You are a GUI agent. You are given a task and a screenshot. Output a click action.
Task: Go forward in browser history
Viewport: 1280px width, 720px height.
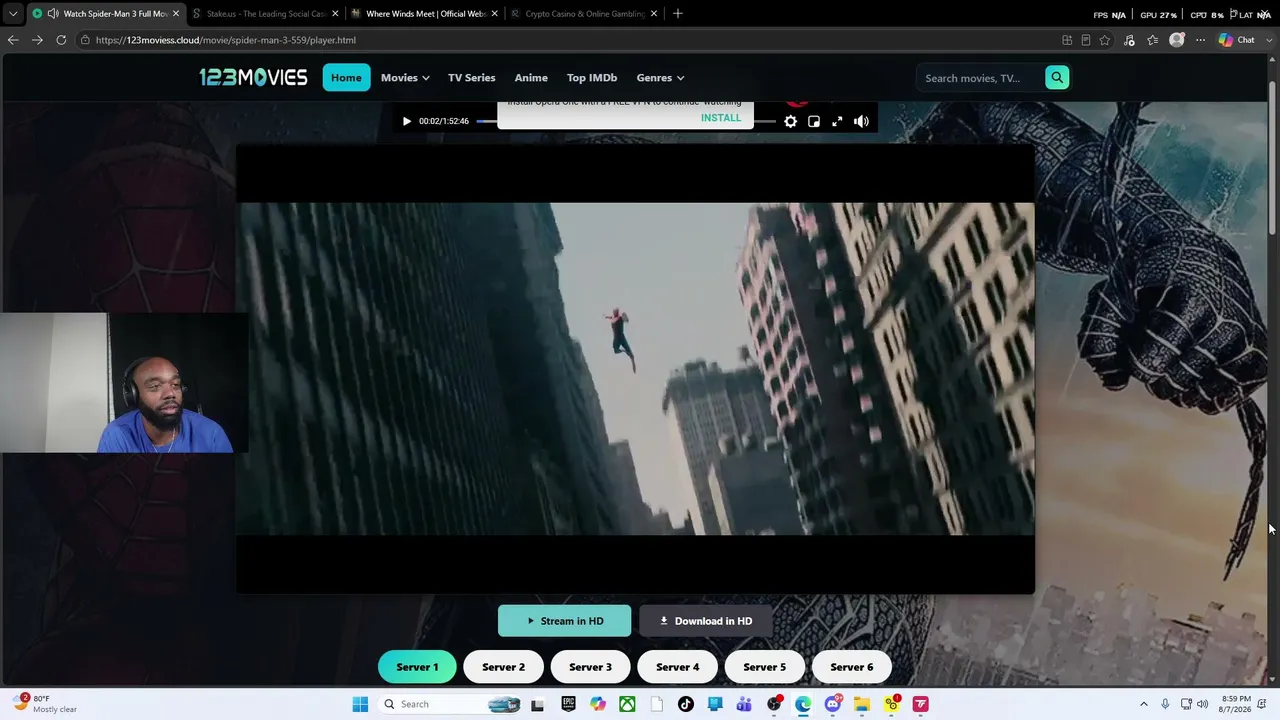pos(37,40)
